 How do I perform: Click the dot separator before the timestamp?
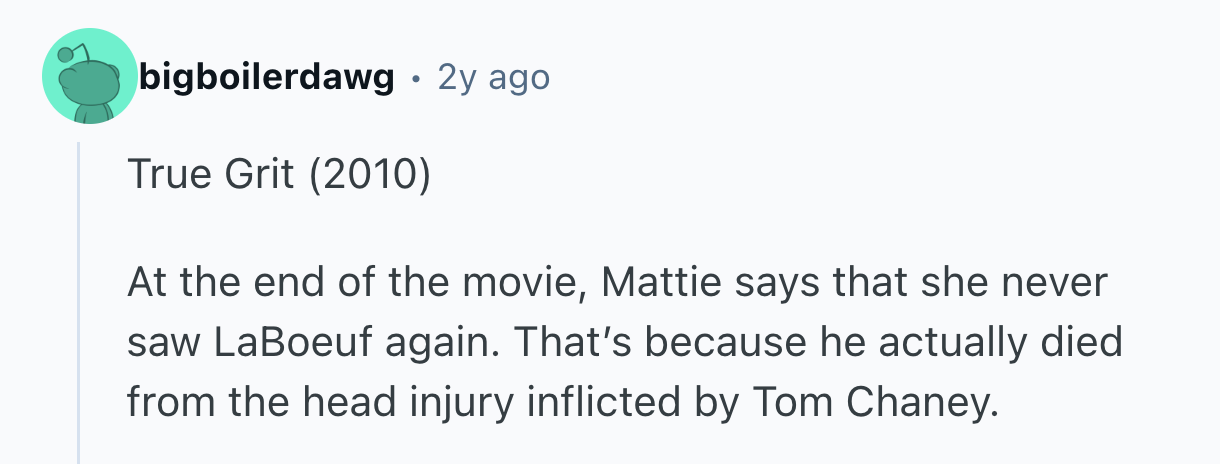(416, 78)
